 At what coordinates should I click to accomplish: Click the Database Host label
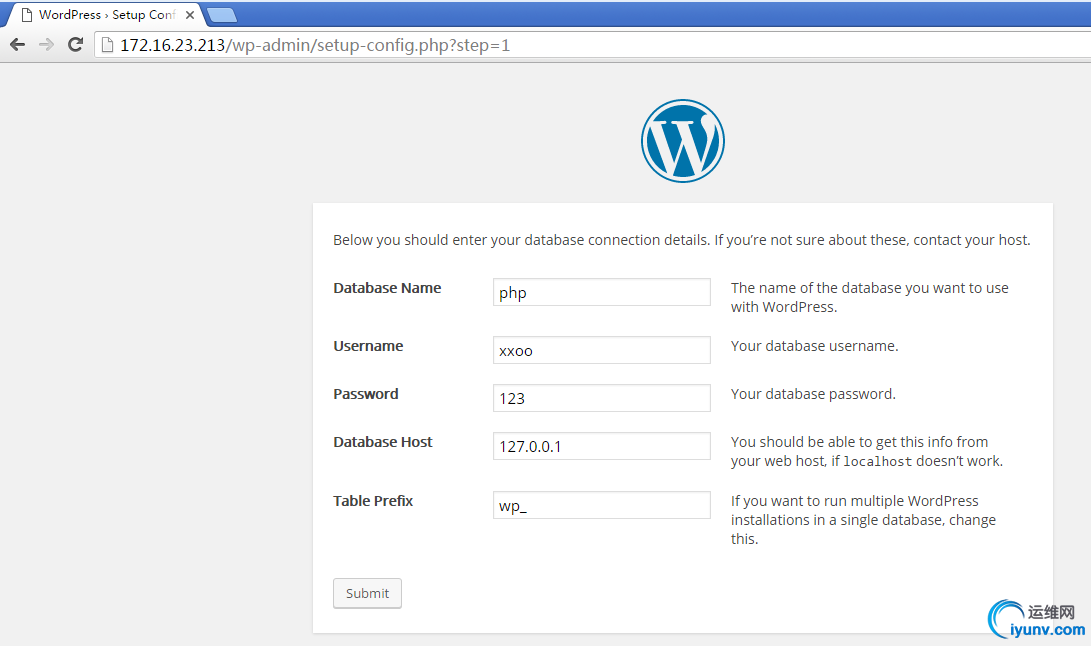[383, 442]
